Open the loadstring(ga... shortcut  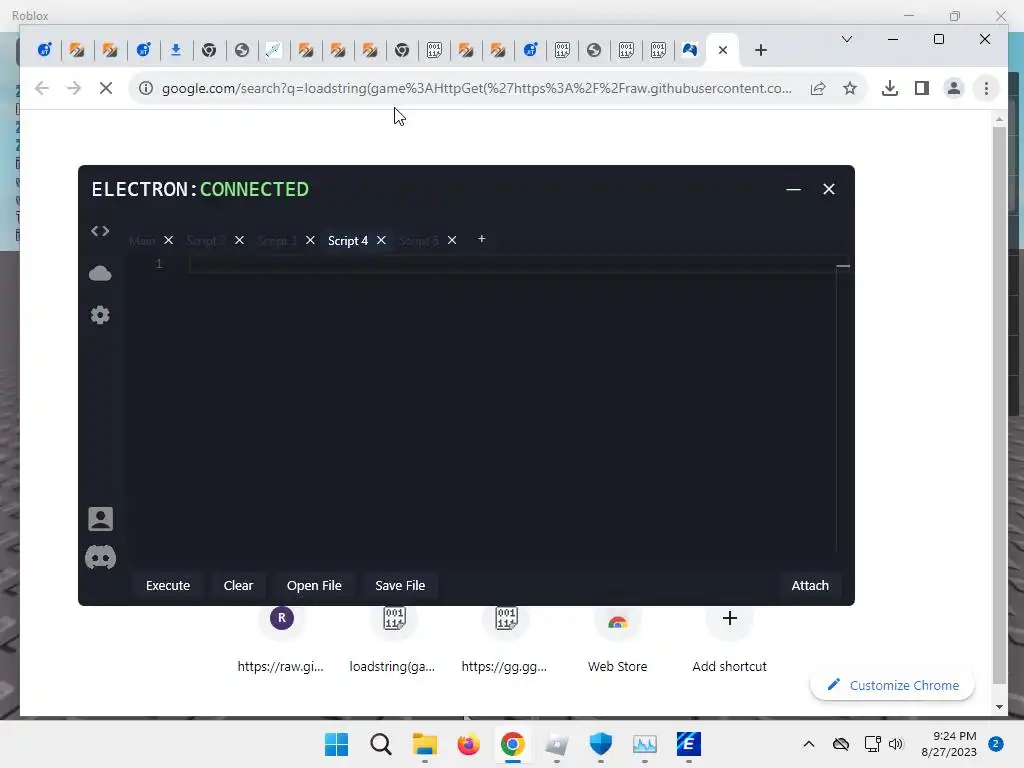(392, 639)
